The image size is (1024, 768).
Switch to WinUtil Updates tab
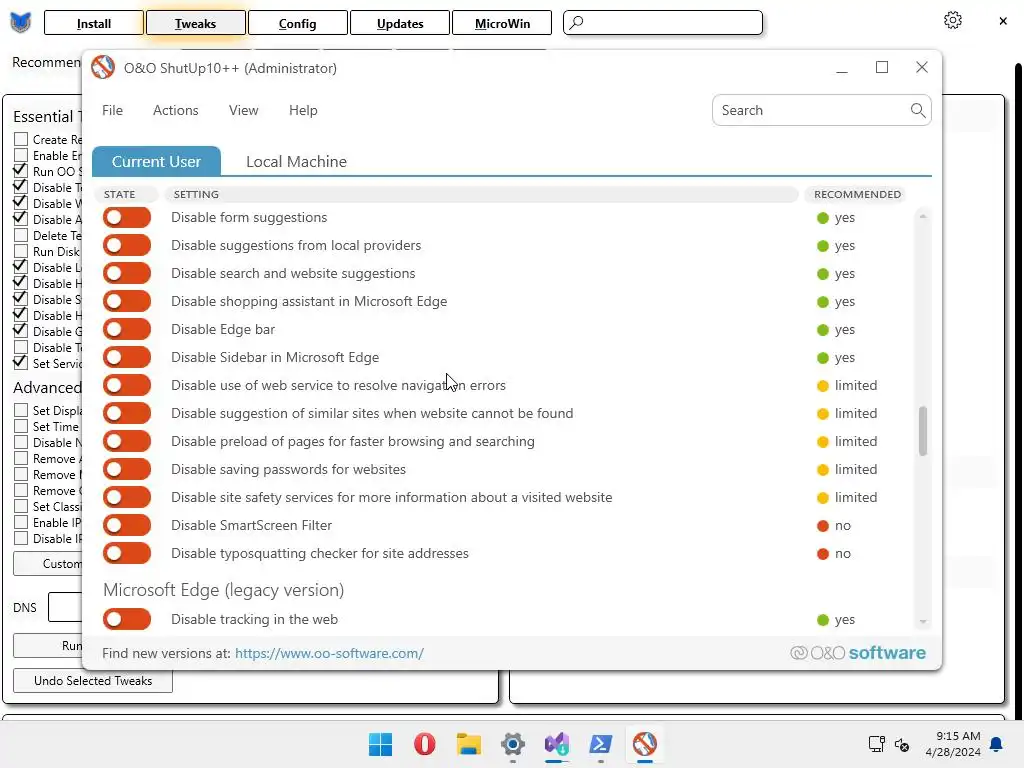[x=400, y=24]
